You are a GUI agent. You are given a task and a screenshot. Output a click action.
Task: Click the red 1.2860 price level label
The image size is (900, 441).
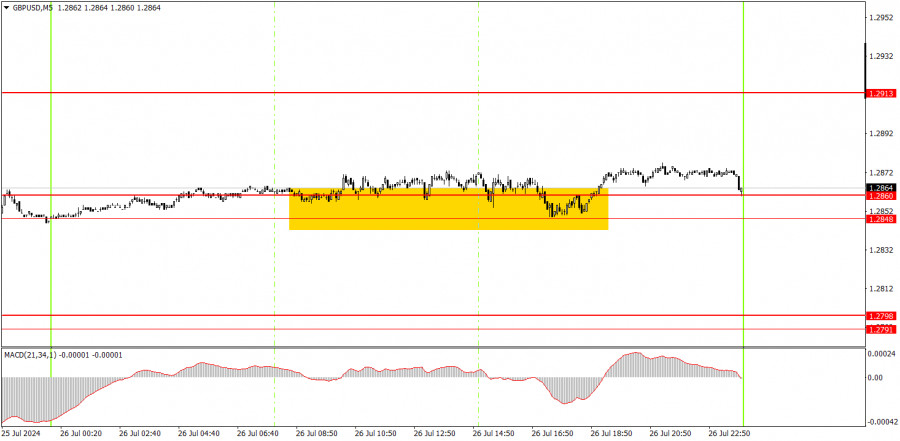coord(882,196)
